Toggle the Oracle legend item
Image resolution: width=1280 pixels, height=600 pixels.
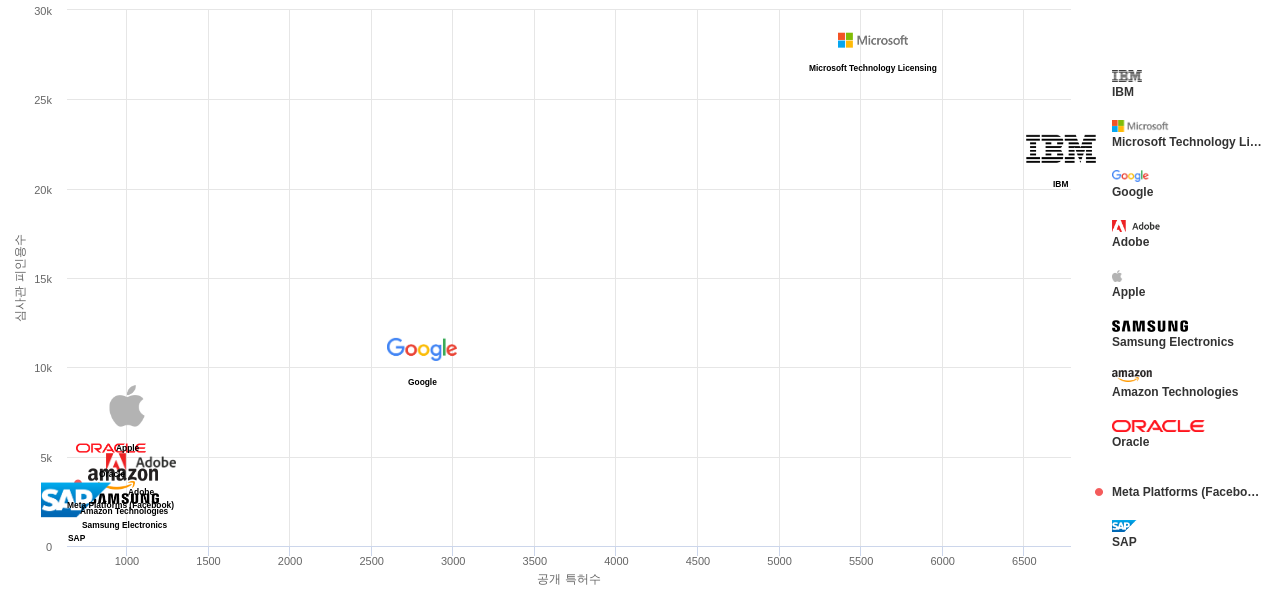coord(1131,442)
